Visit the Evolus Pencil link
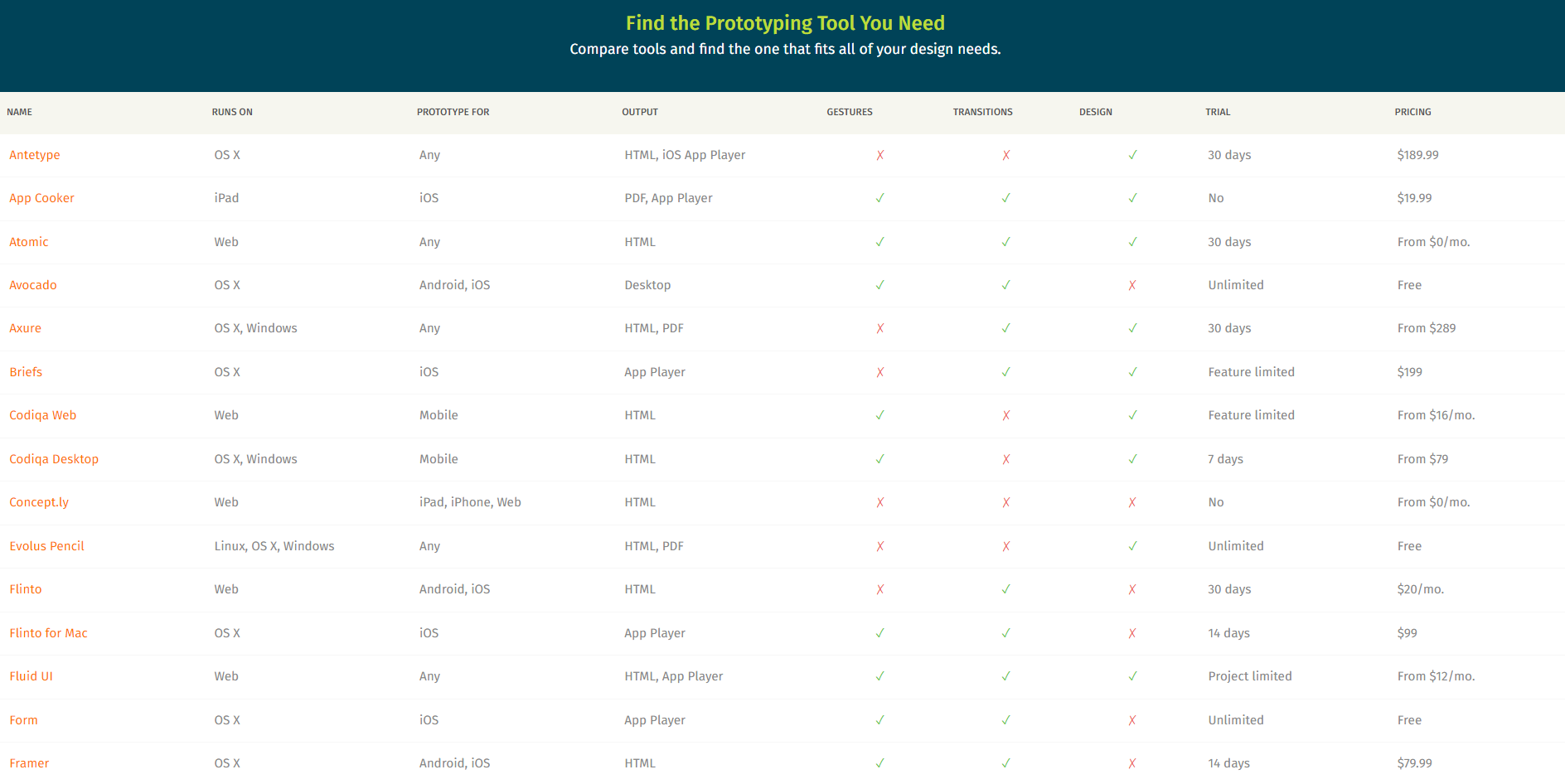 [x=46, y=546]
